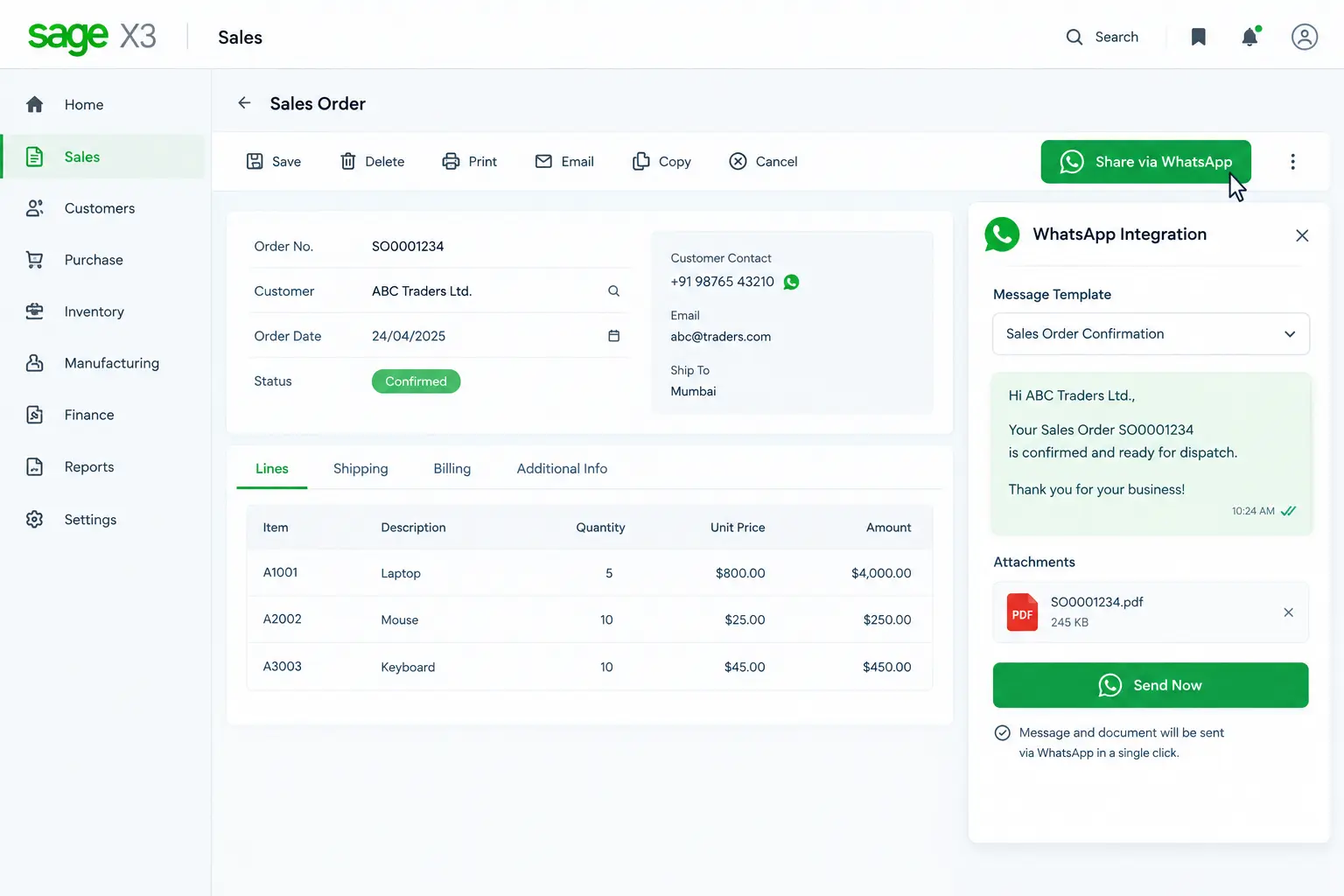Click the Laptop description cell

[401, 573]
